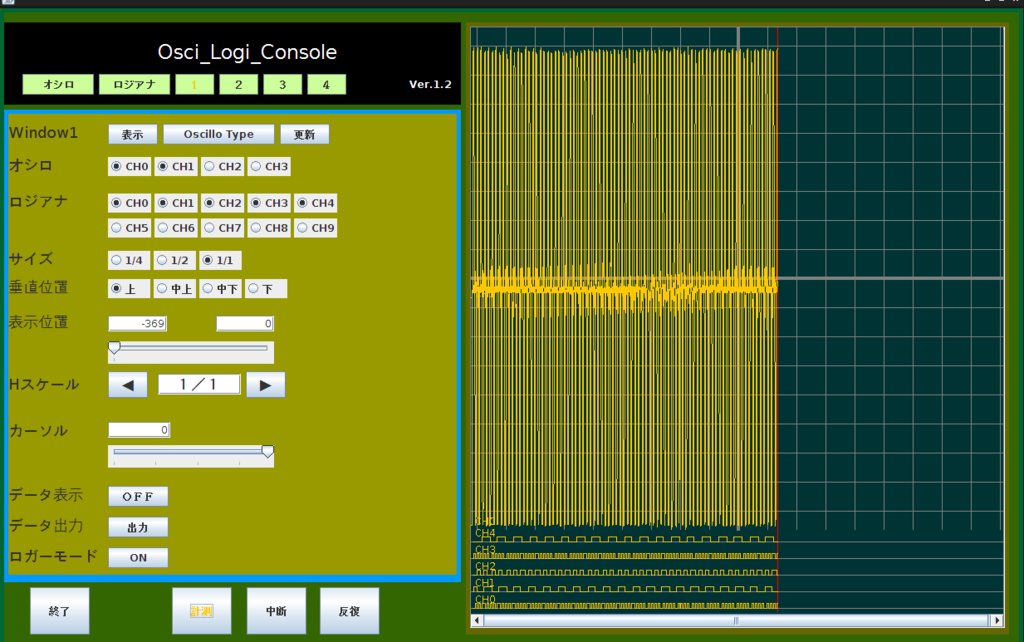The height and width of the screenshot is (642, 1024).
Task: Switch to window tab 2
Action: [x=238, y=84]
